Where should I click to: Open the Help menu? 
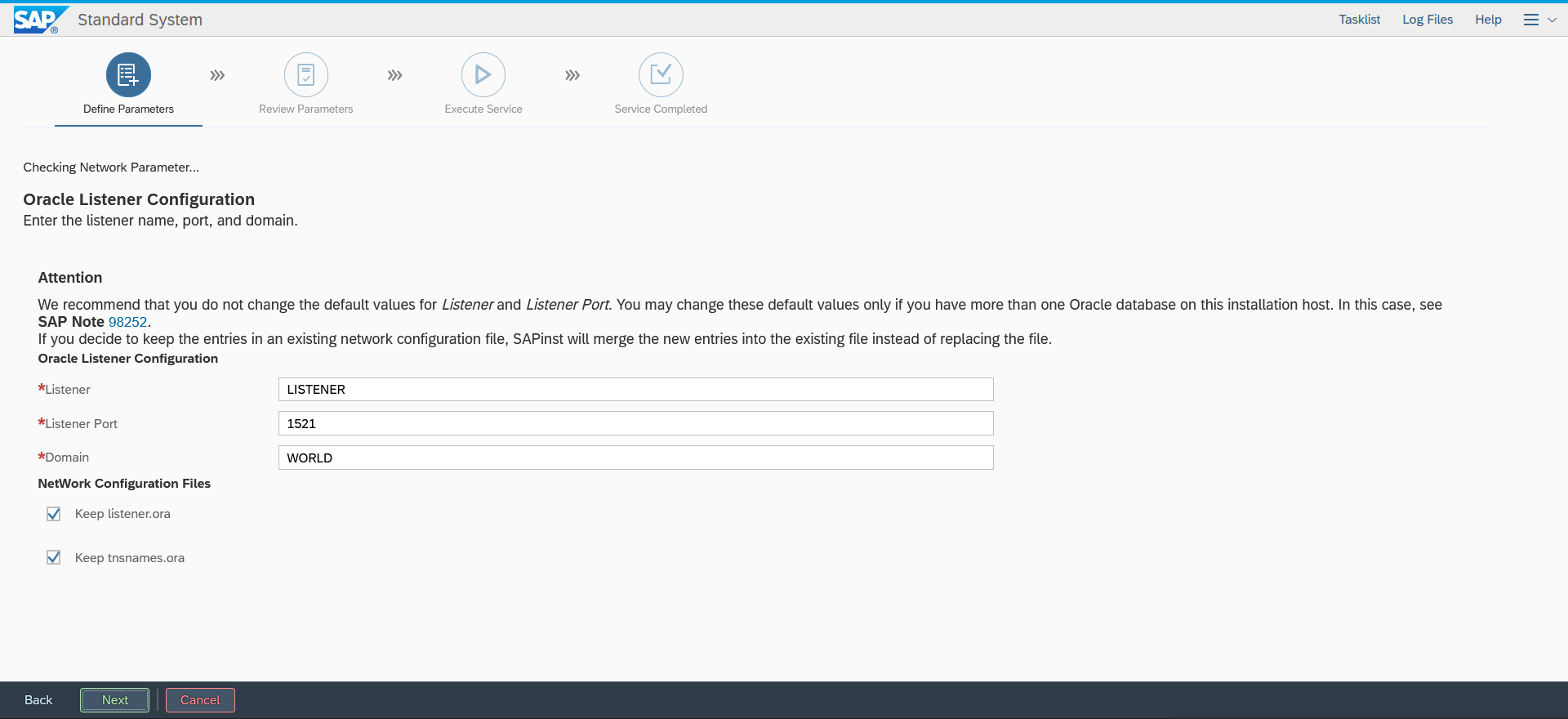pos(1488,20)
